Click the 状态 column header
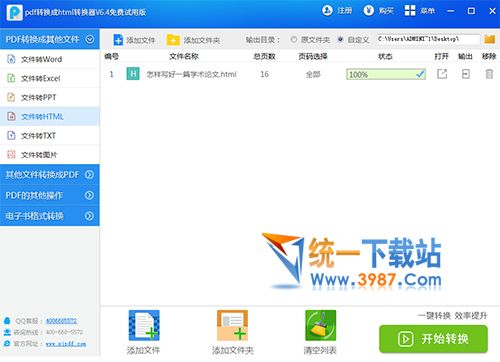The width and height of the screenshot is (500, 362). click(385, 56)
